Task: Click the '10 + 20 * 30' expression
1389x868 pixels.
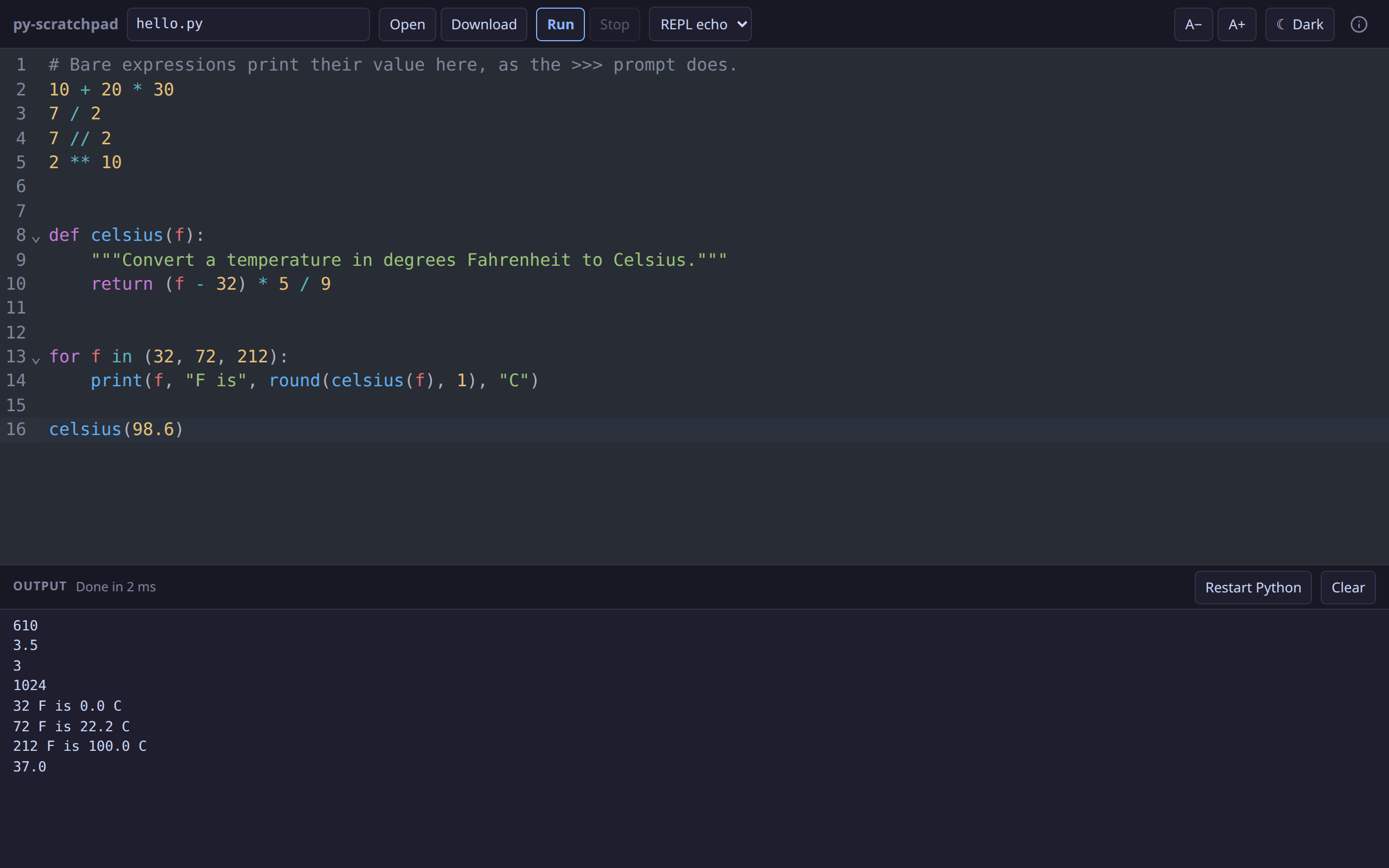Action: coord(111,90)
